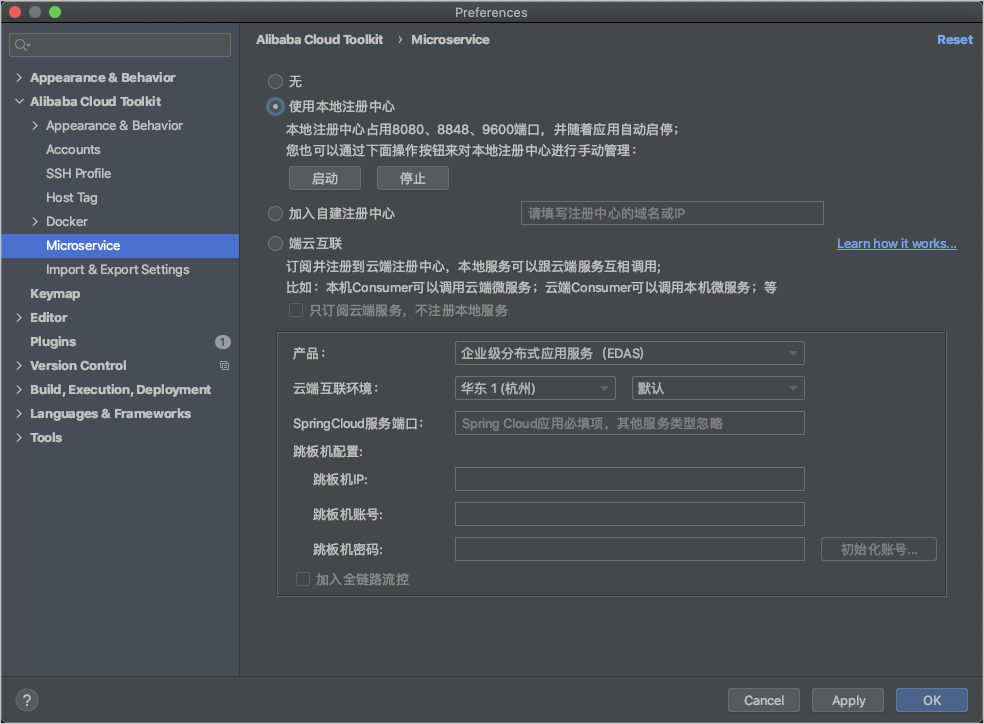984x724 pixels.
Task: Select 使用本地注册中心 radio button
Action: tap(275, 107)
